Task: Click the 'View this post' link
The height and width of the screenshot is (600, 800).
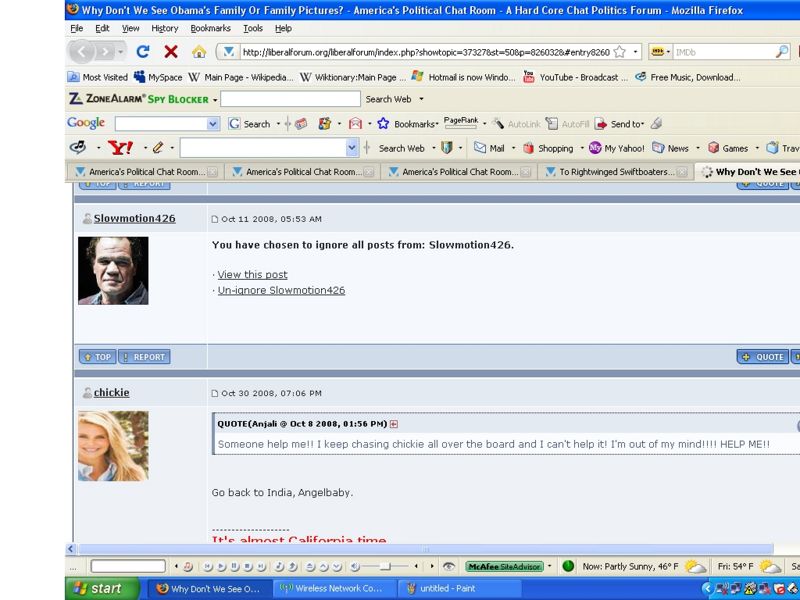Action: [252, 274]
